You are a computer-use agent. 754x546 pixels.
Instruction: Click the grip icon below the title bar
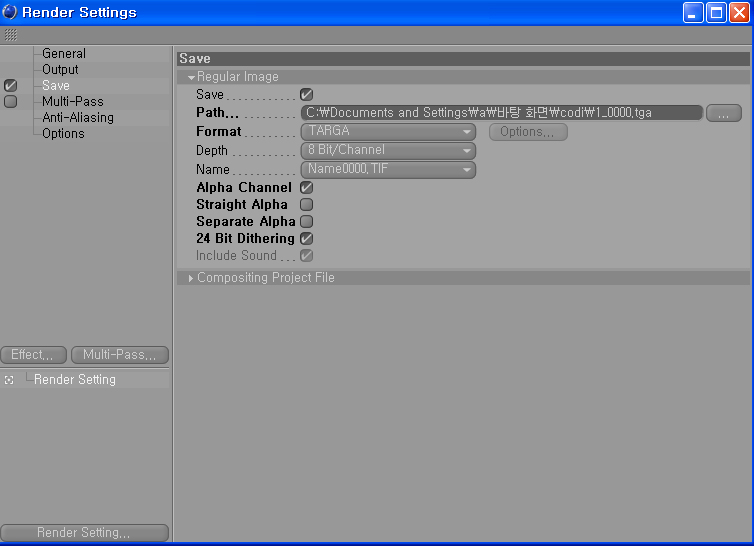[10, 34]
